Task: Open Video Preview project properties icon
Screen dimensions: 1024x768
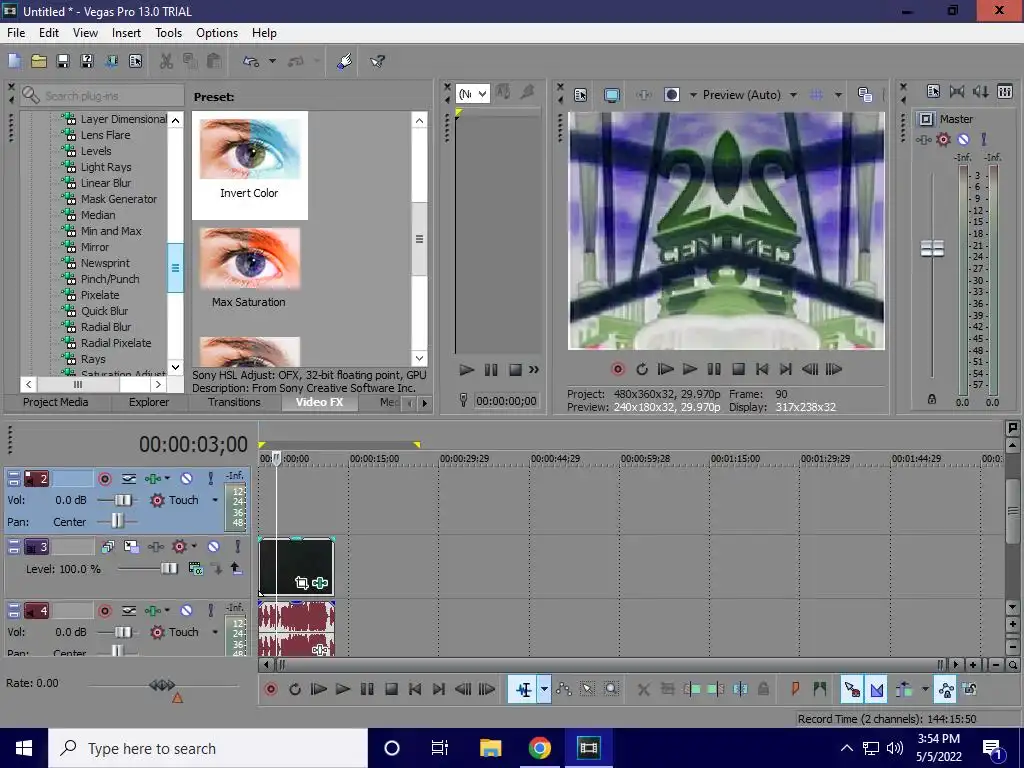Action: [581, 95]
